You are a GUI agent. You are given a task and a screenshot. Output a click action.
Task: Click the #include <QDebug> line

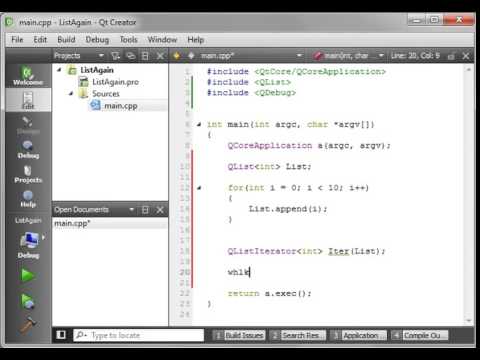click(x=251, y=93)
